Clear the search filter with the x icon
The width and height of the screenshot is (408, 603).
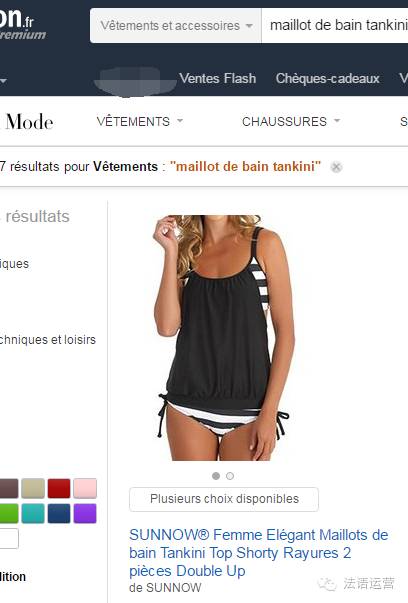(336, 167)
